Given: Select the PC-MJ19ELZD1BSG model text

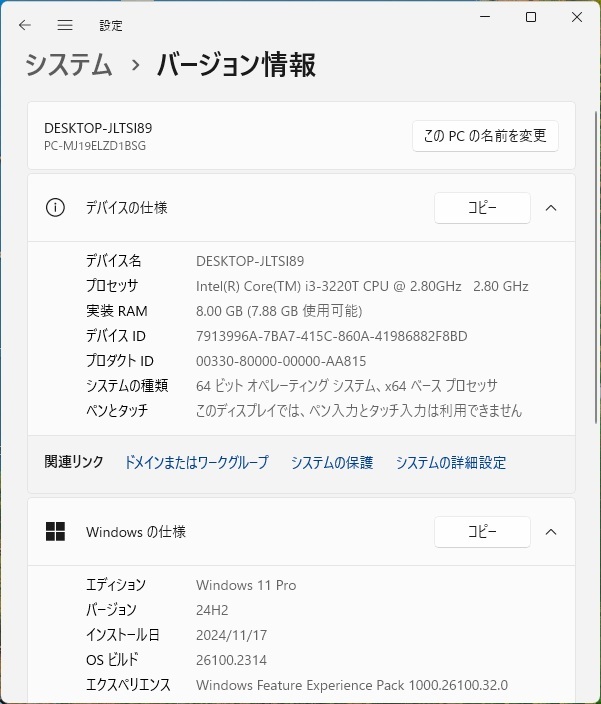Looking at the screenshot, I should click(x=95, y=146).
